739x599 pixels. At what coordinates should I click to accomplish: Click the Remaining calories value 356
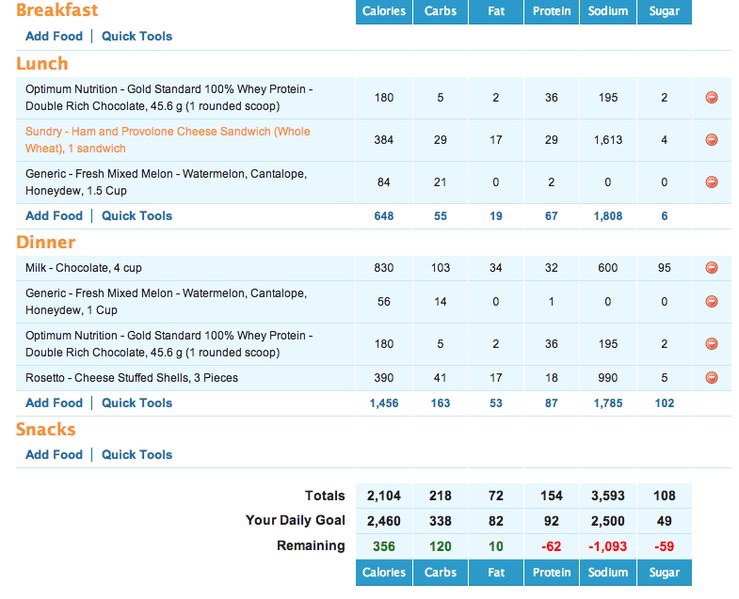[x=384, y=547]
